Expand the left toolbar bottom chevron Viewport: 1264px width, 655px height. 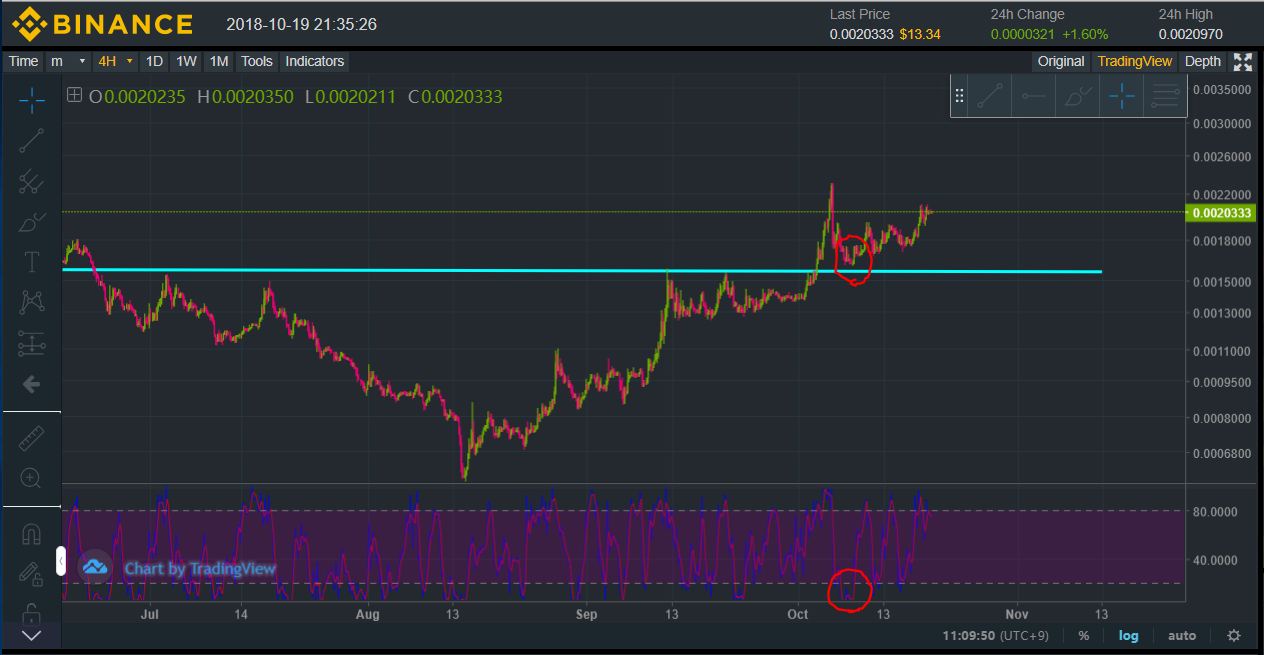tap(31, 635)
